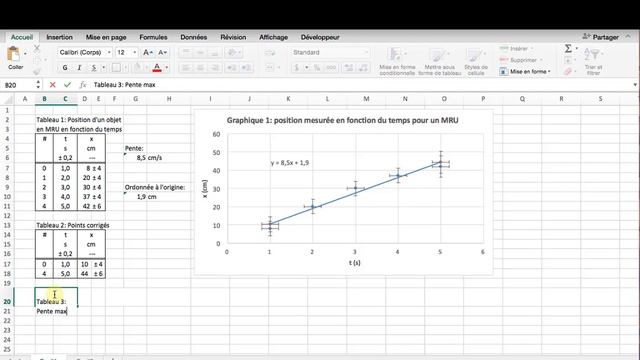Open Mise en forme conditionnelle
Viewport: 640px width, 360px height.
tap(397, 61)
